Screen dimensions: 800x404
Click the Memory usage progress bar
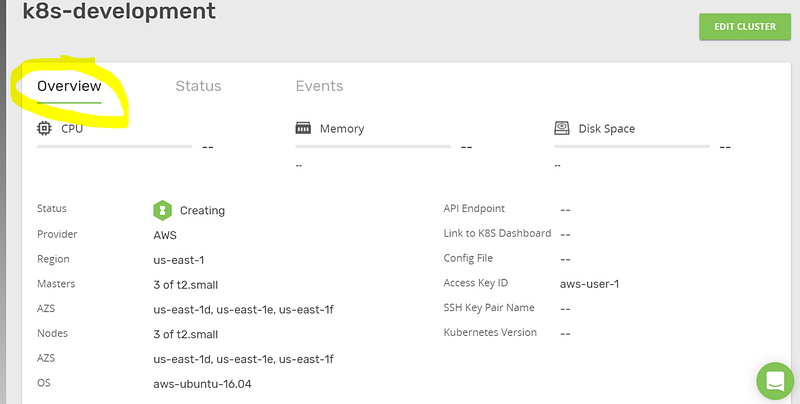pyautogui.click(x=372, y=146)
